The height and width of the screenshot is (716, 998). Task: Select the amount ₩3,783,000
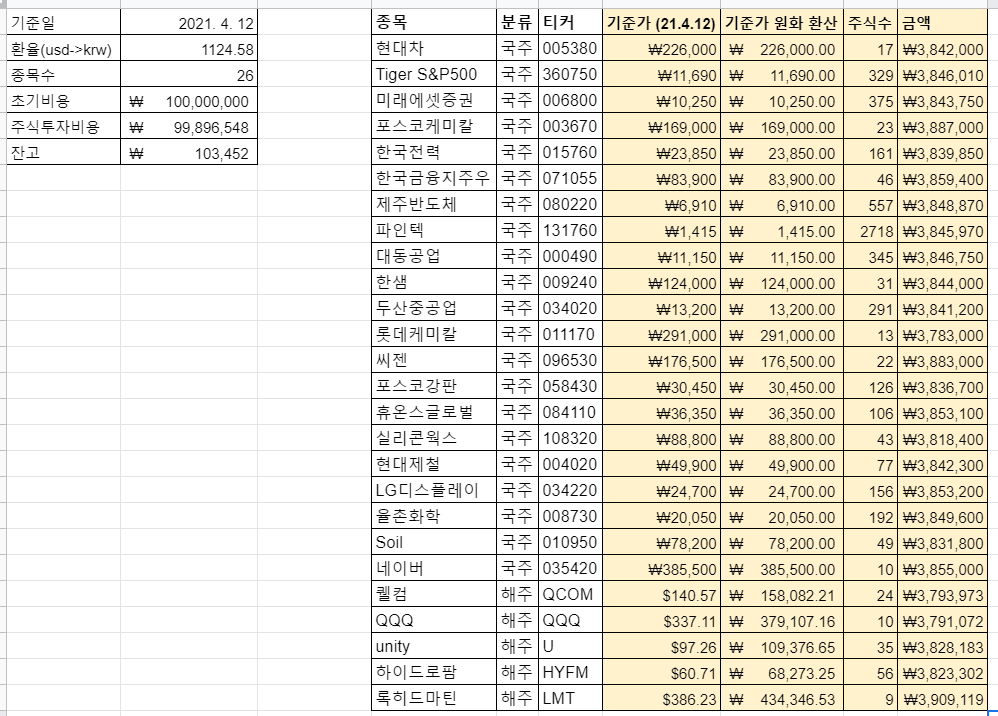[943, 335]
